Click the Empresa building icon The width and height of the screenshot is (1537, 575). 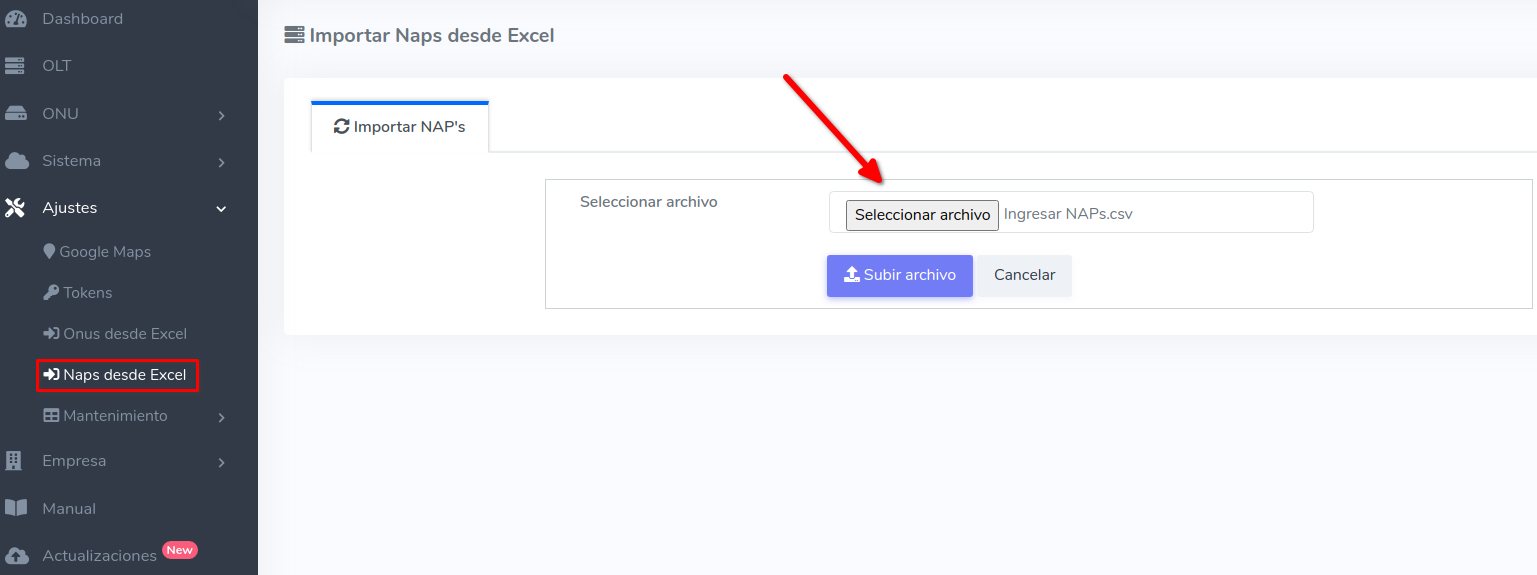15,461
